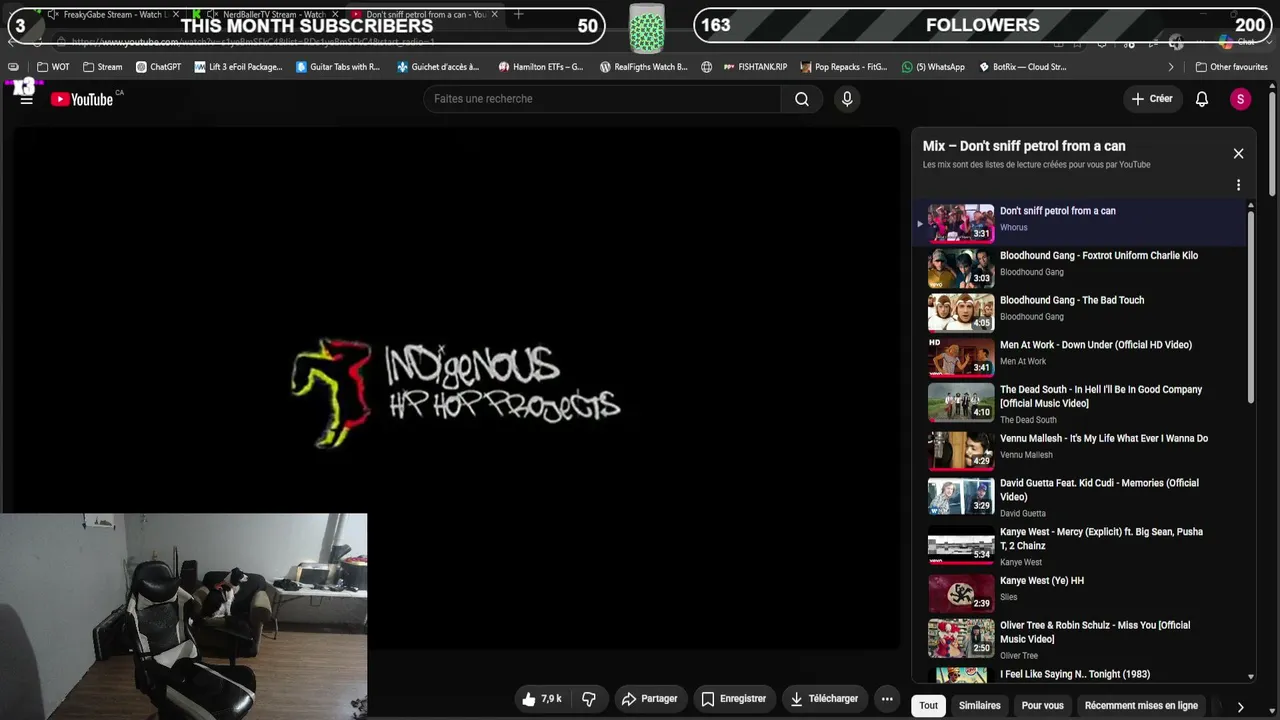Play Oliver Tree & Robin Schulz Miss You
Screen dimensions: 1280x720
pos(1082,640)
